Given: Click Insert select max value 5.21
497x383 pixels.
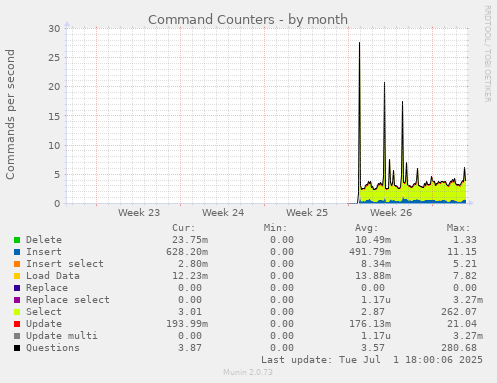Looking at the screenshot, I should [x=465, y=264].
